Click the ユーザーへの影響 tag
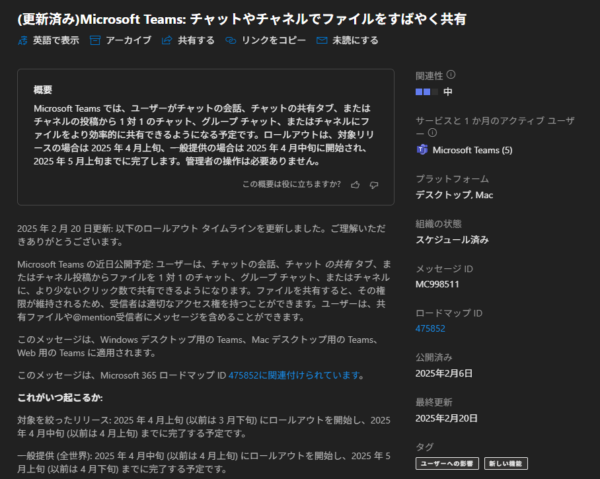The width and height of the screenshot is (600, 479). point(447,464)
